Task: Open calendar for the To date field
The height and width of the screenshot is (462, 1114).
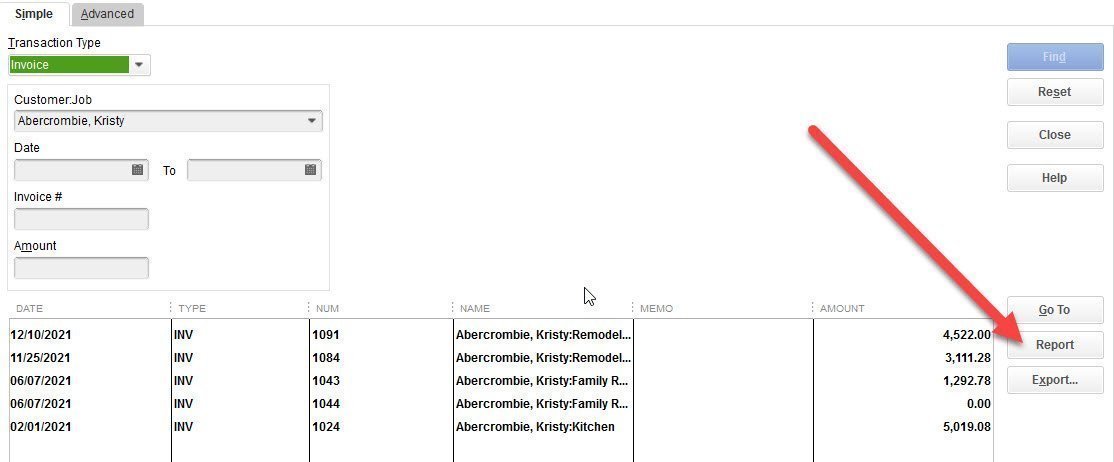Action: point(310,170)
